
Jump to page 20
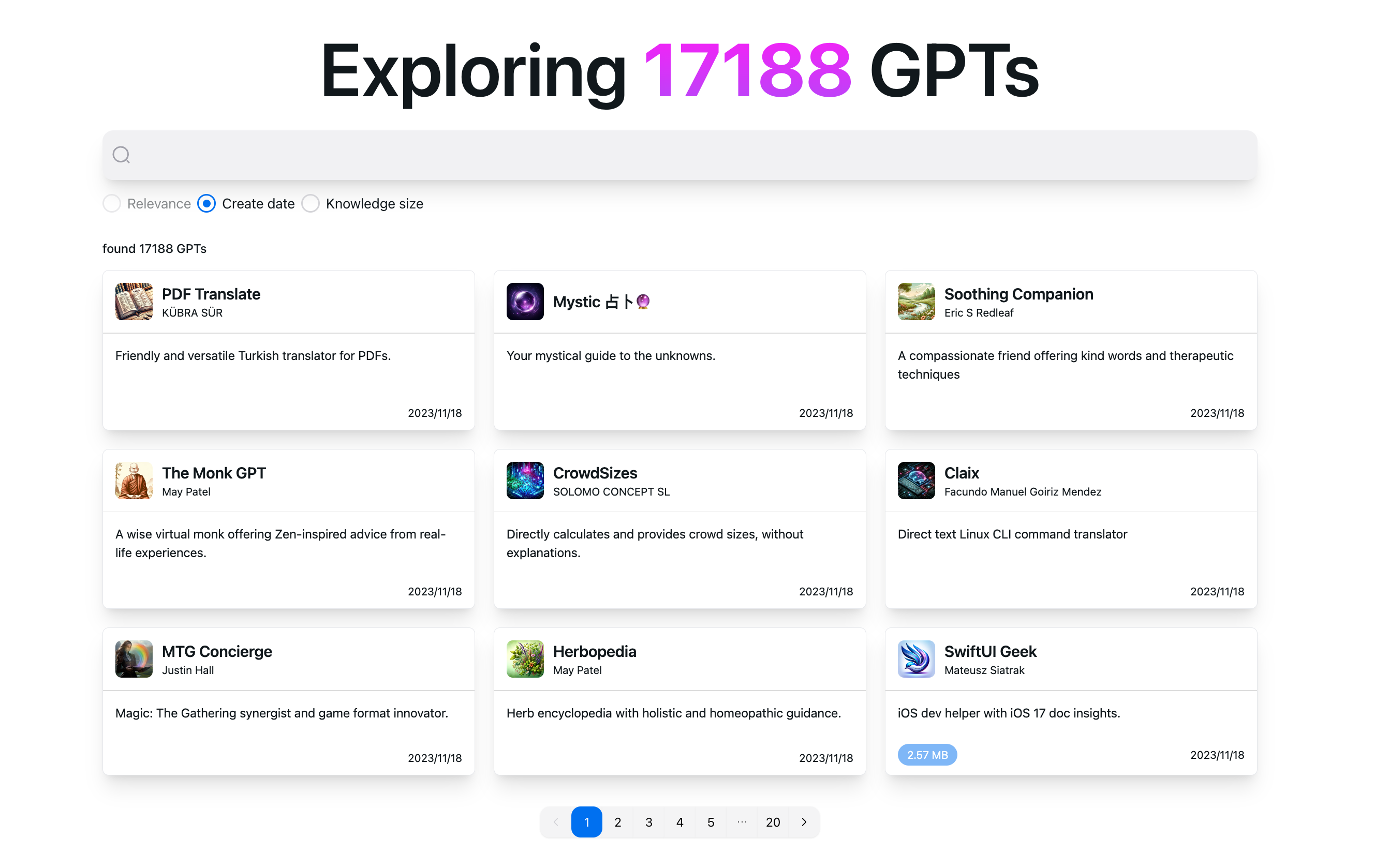click(773, 822)
